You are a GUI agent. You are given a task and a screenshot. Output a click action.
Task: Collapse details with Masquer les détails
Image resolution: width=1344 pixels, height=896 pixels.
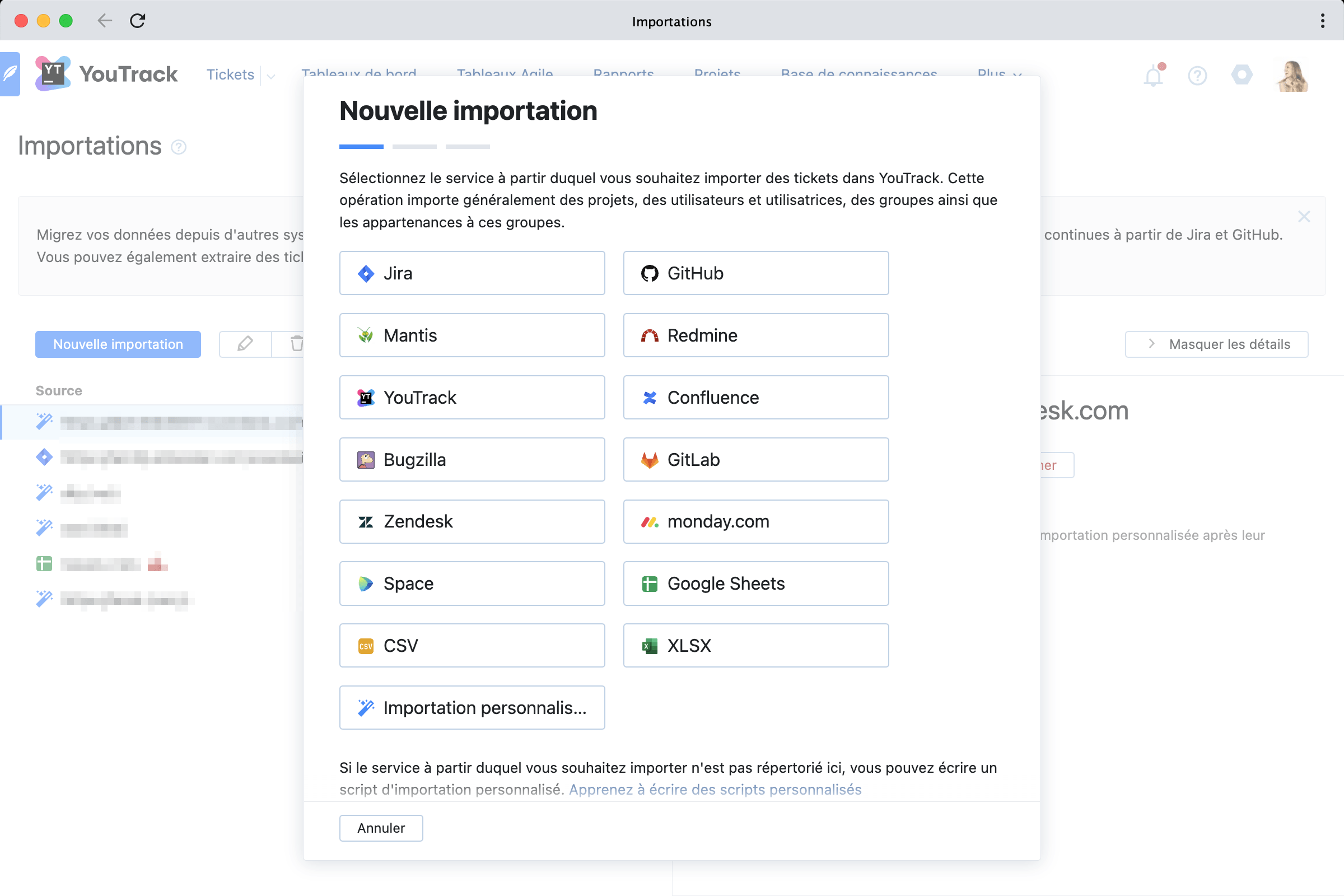(x=1216, y=344)
